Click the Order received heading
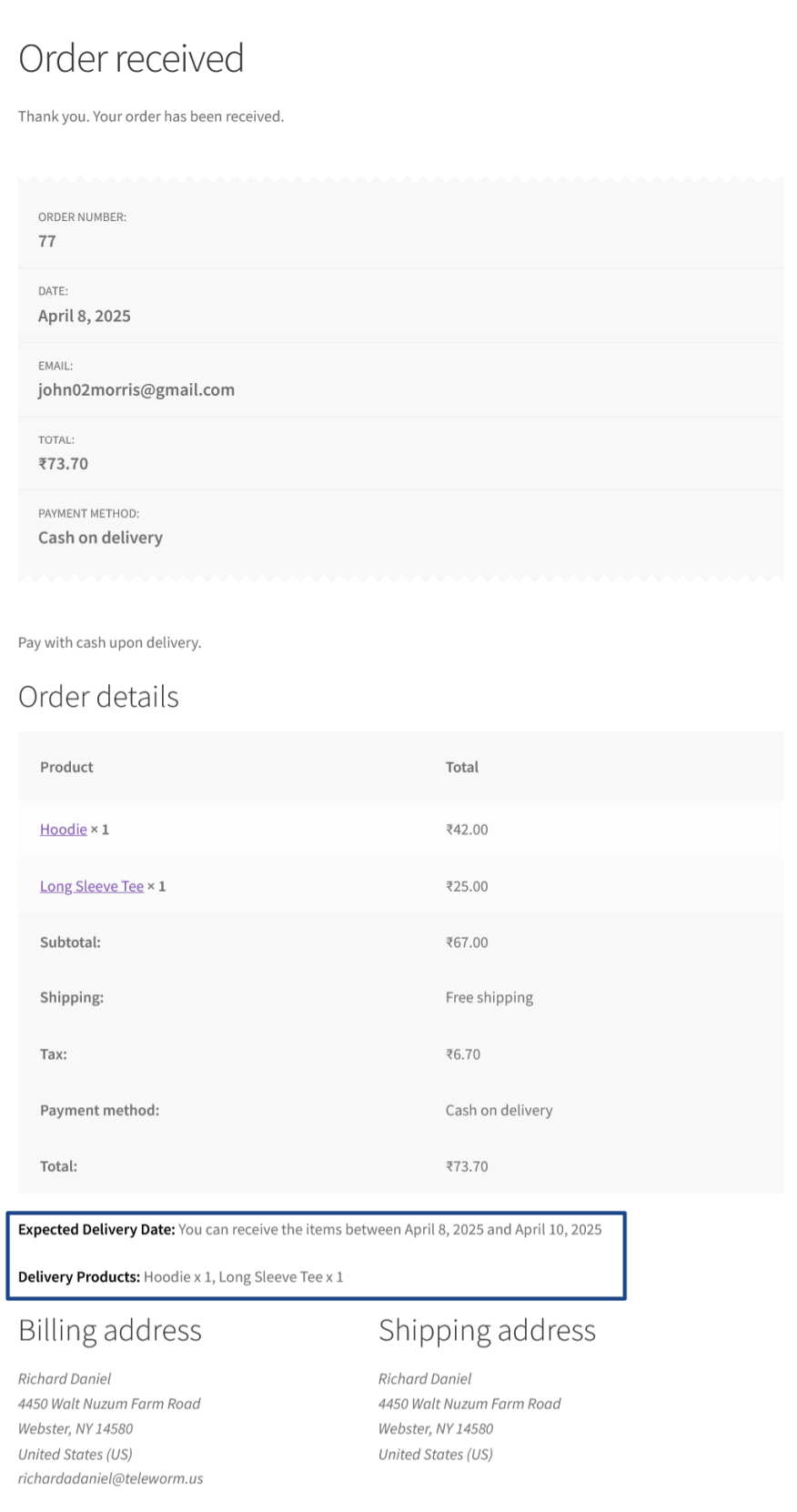This screenshot has width=797, height=1512. (x=131, y=59)
